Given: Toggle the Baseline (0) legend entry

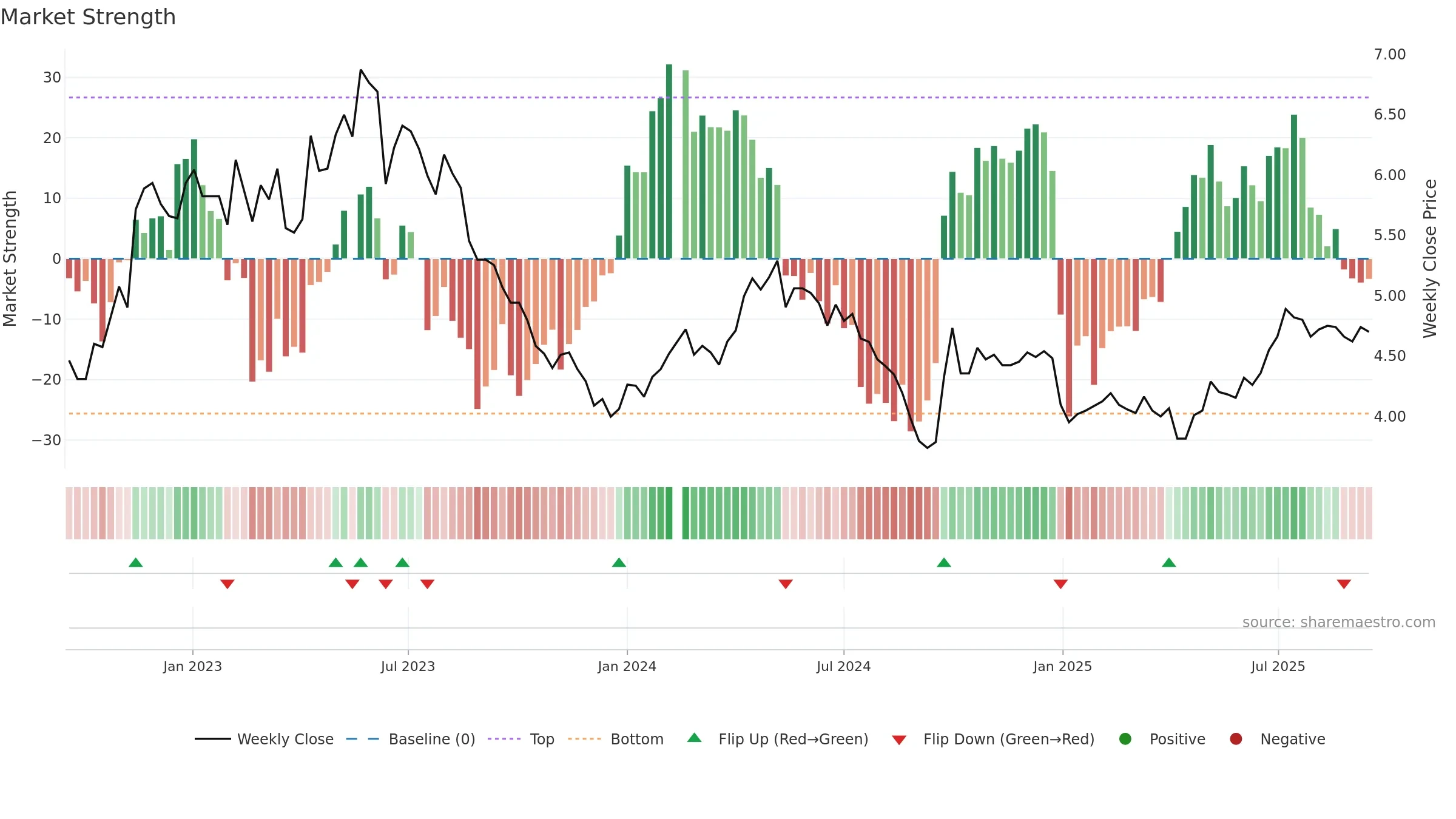Looking at the screenshot, I should [x=411, y=739].
